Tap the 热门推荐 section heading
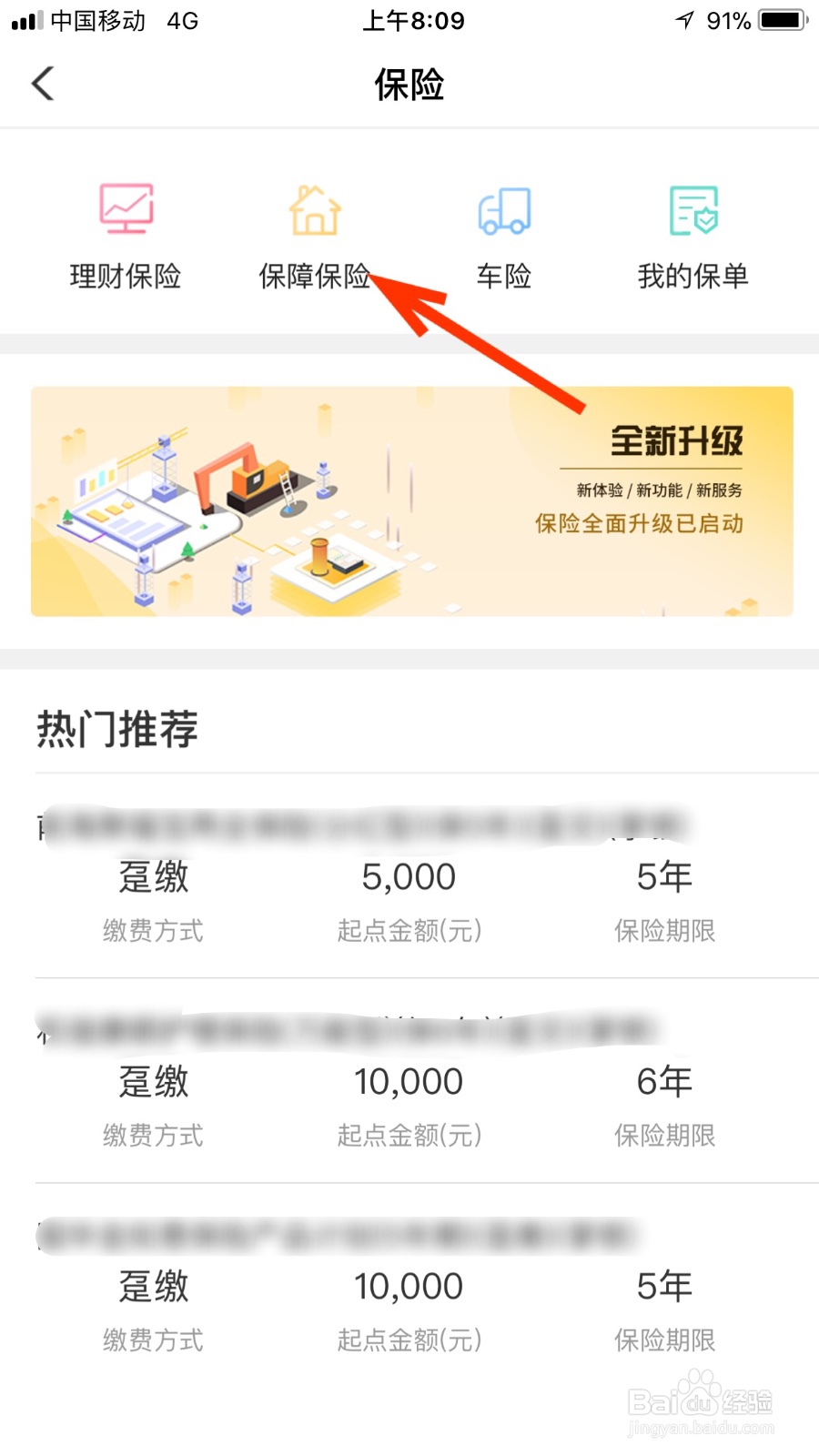 point(117,729)
